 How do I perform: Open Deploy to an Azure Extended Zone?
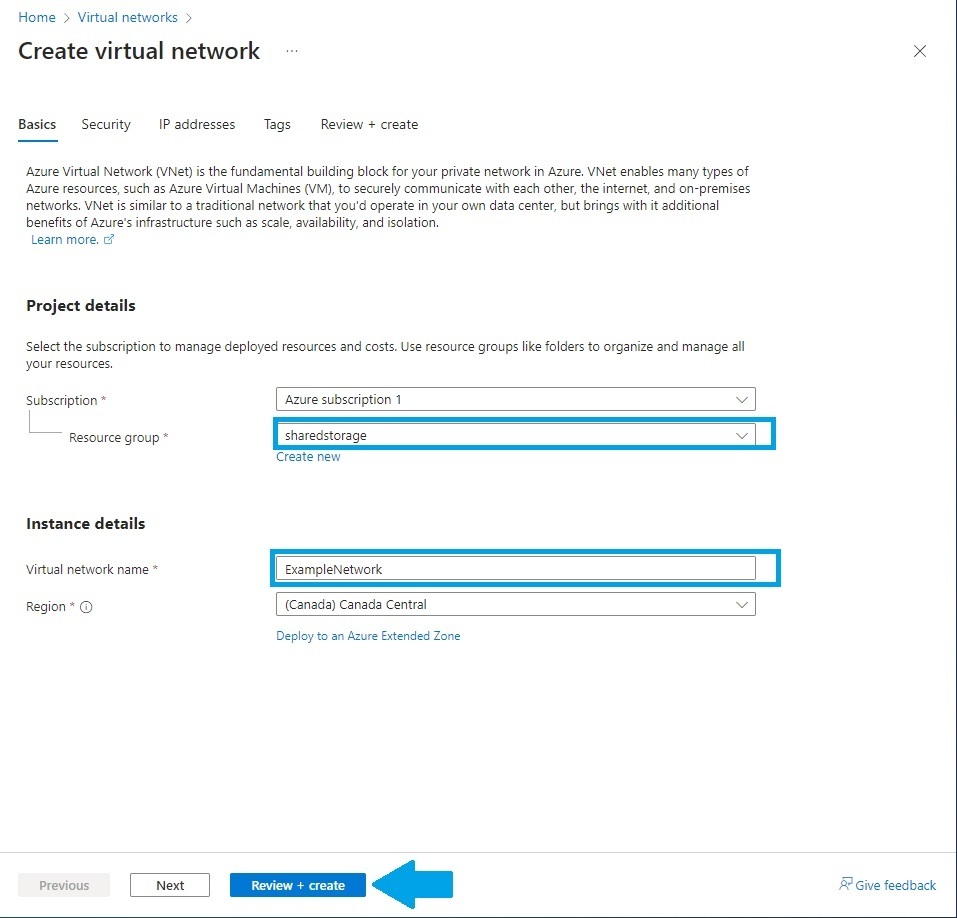pyautogui.click(x=369, y=635)
